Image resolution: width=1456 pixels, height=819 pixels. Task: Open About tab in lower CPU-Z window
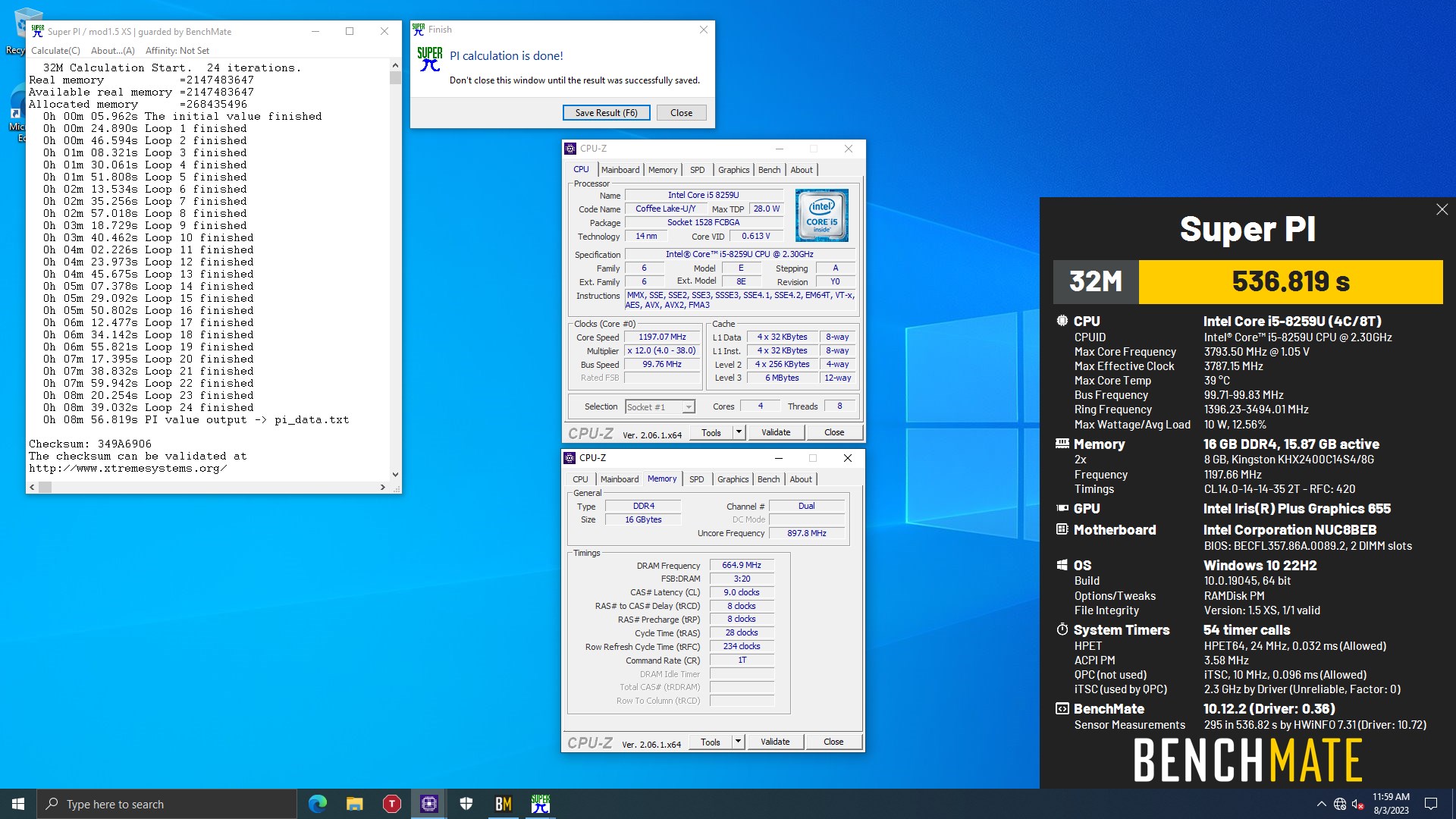[x=801, y=479]
